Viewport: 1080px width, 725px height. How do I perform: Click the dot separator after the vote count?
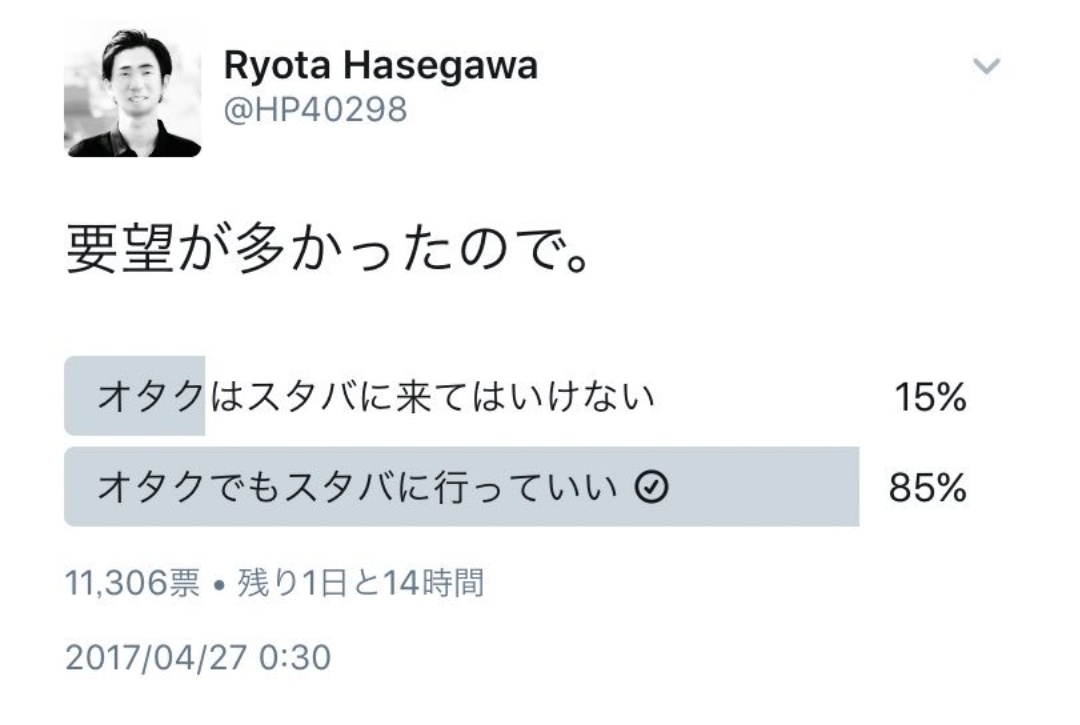pyautogui.click(x=218, y=584)
